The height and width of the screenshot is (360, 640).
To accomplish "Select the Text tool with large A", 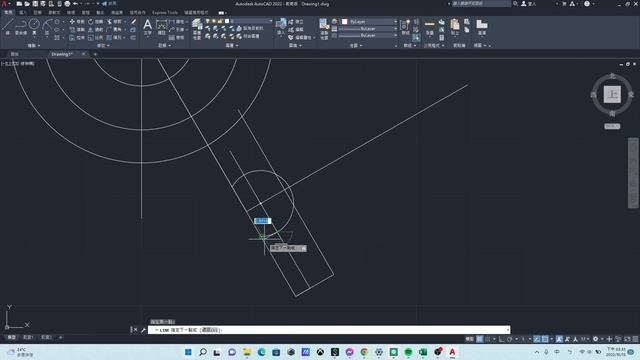I will point(148,27).
